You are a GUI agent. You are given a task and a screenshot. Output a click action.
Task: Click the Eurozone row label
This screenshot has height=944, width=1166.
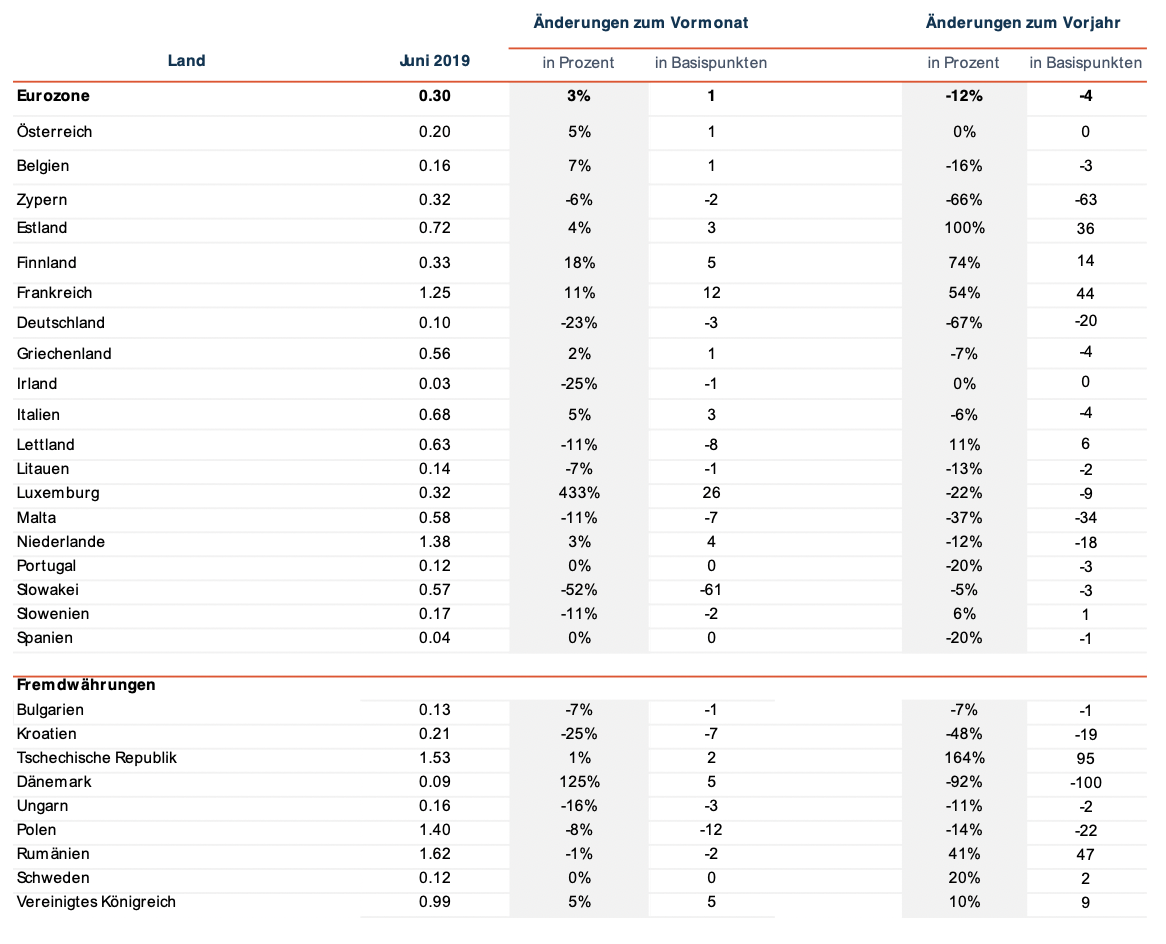tap(53, 96)
